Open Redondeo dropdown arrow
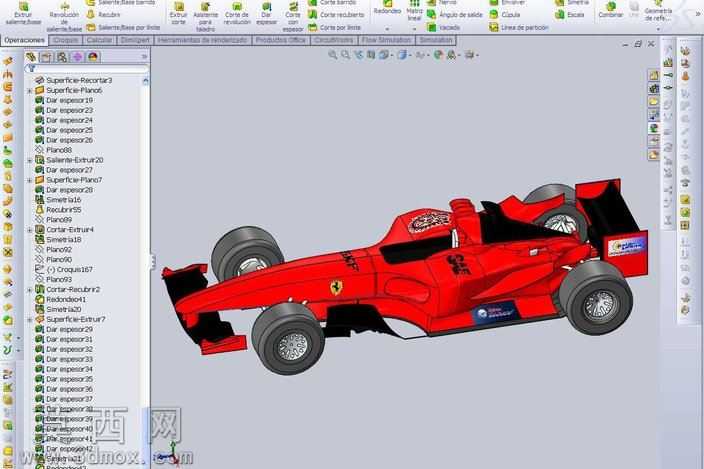The height and width of the screenshot is (469, 704). pos(387,29)
